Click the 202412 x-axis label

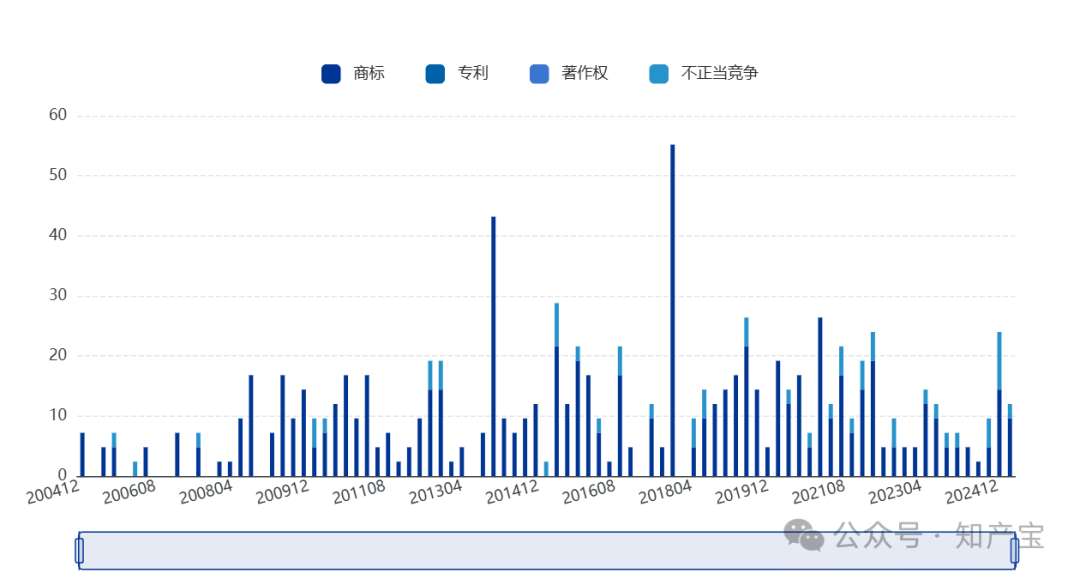point(972,493)
